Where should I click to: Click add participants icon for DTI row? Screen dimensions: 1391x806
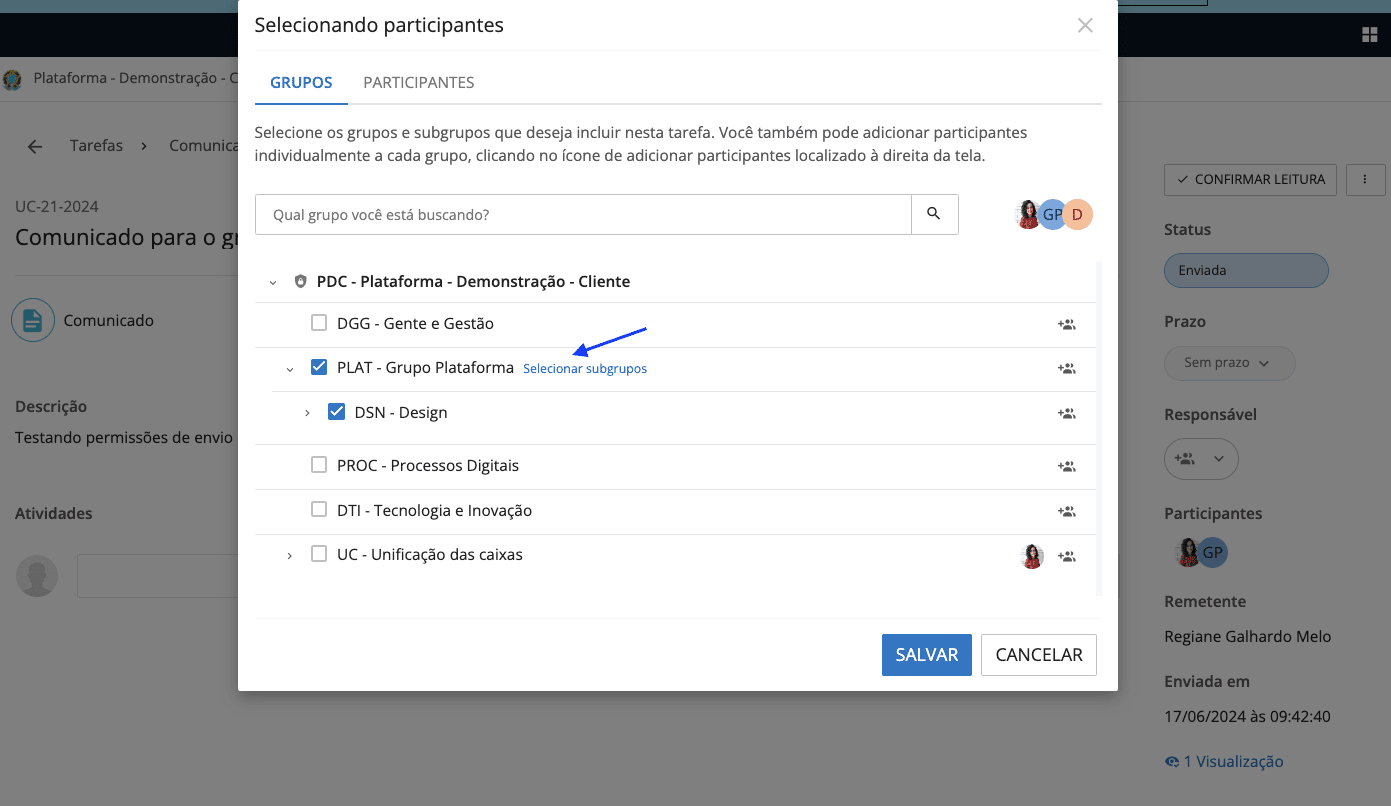(x=1067, y=511)
